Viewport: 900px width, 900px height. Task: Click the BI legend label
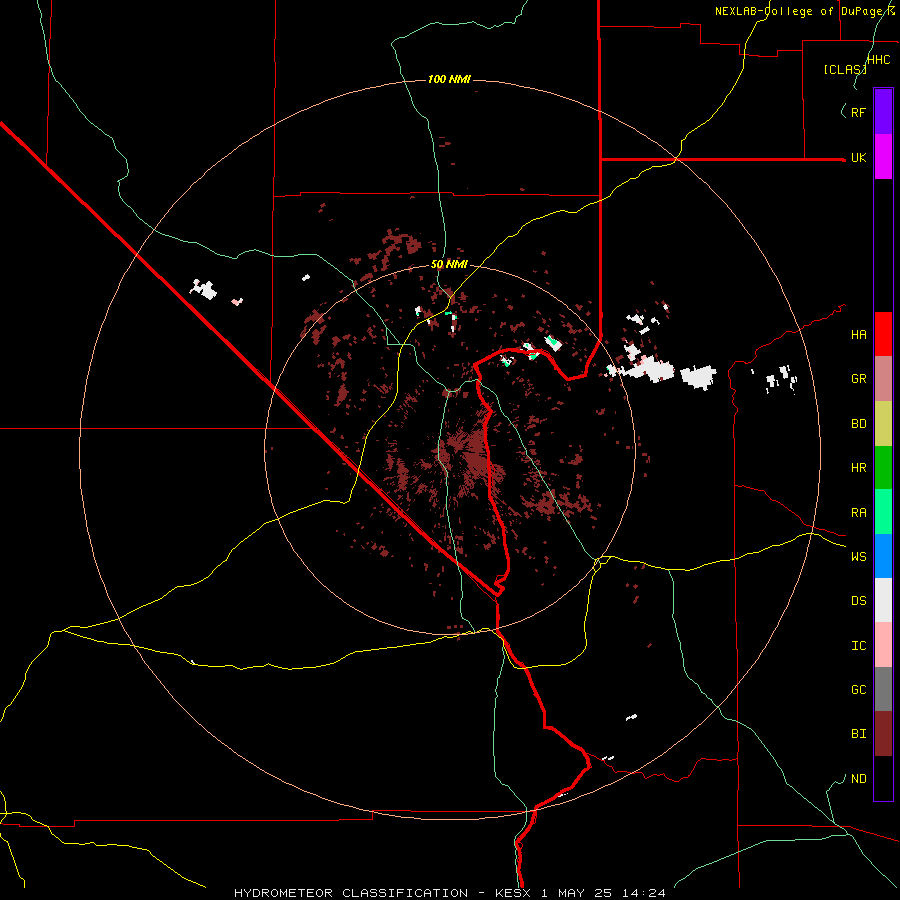[x=858, y=734]
